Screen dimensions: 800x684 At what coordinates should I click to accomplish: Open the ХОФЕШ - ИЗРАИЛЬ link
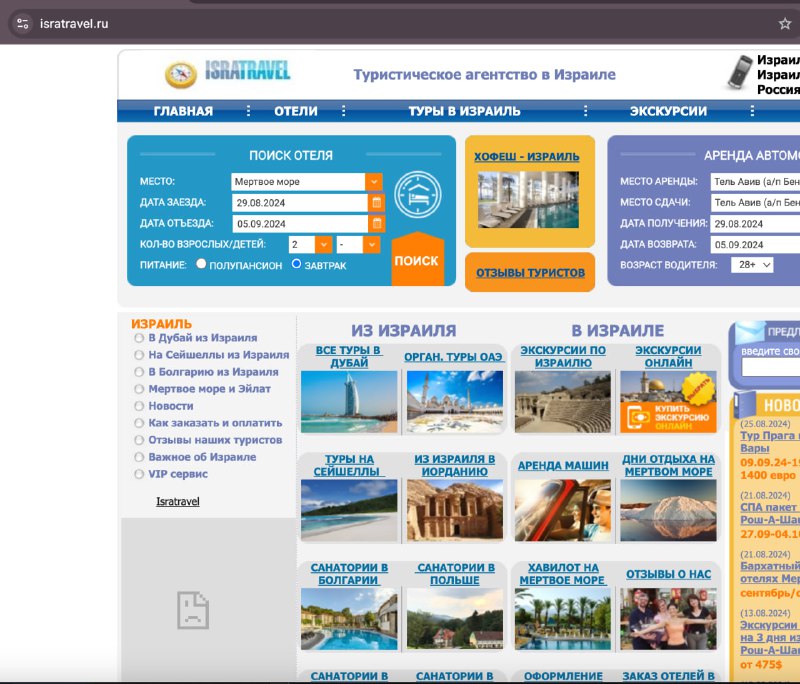pos(527,157)
